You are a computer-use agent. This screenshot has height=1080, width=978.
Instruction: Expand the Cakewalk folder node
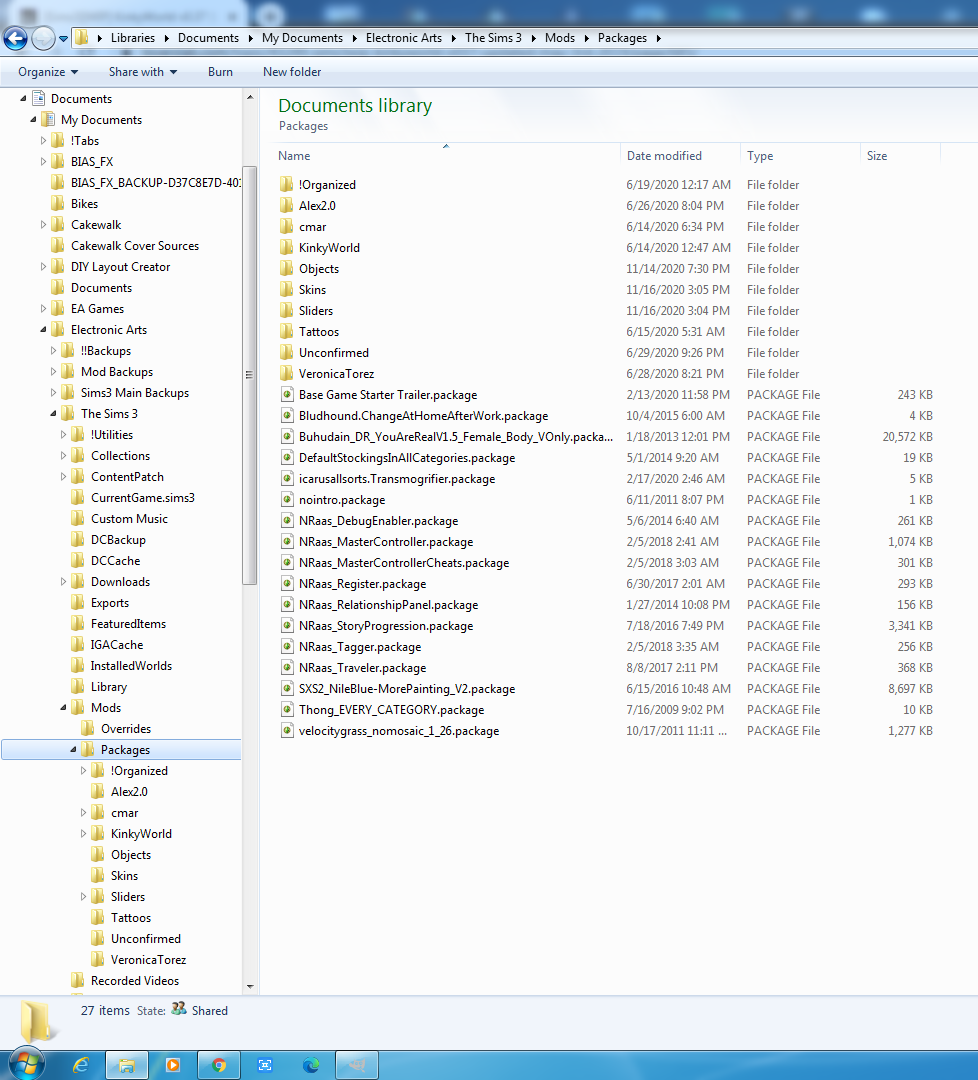click(x=43, y=225)
